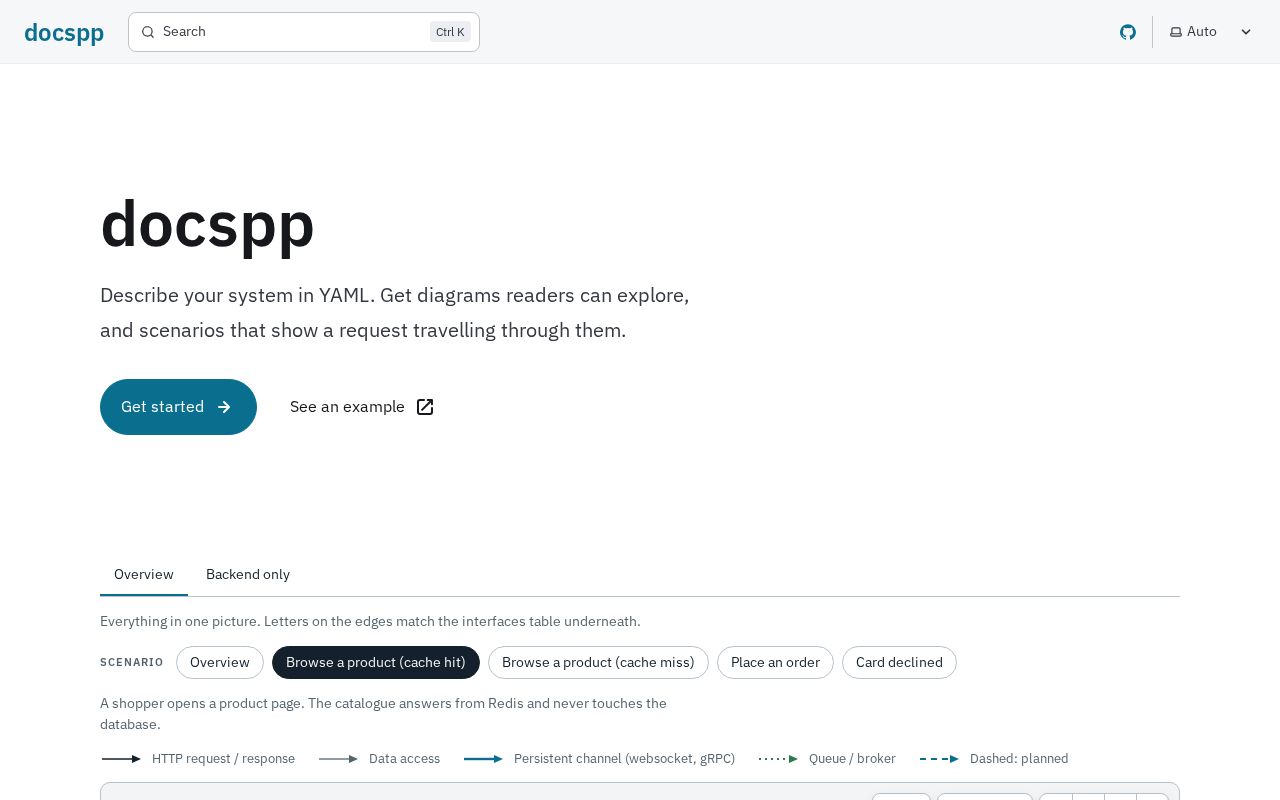This screenshot has width=1280, height=800.
Task: Open the Auto theme dropdown
Action: 1211,32
